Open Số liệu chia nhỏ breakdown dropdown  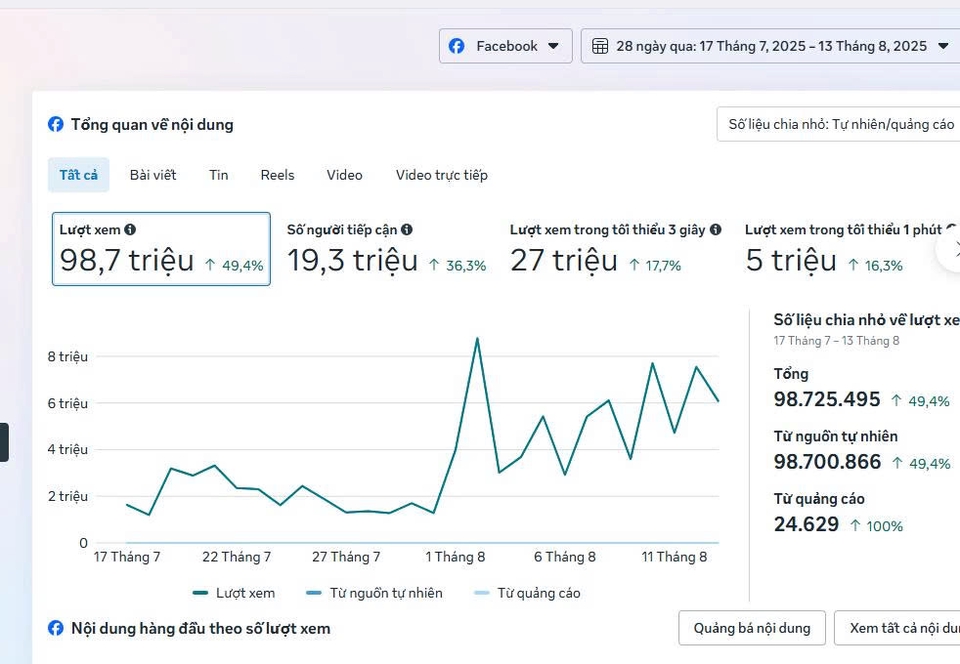(x=840, y=125)
